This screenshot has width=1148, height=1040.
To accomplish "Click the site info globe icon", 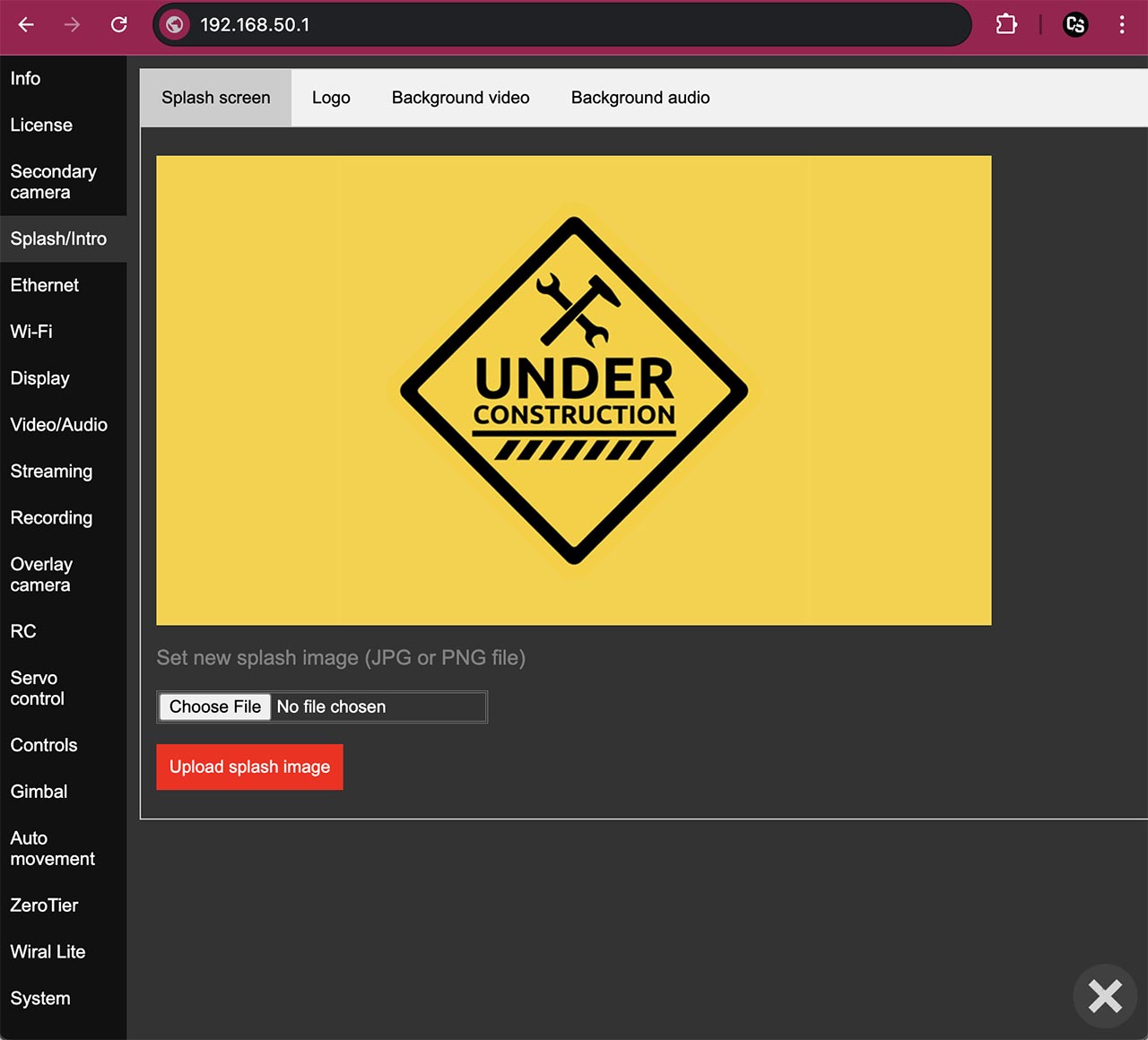I will [x=175, y=25].
